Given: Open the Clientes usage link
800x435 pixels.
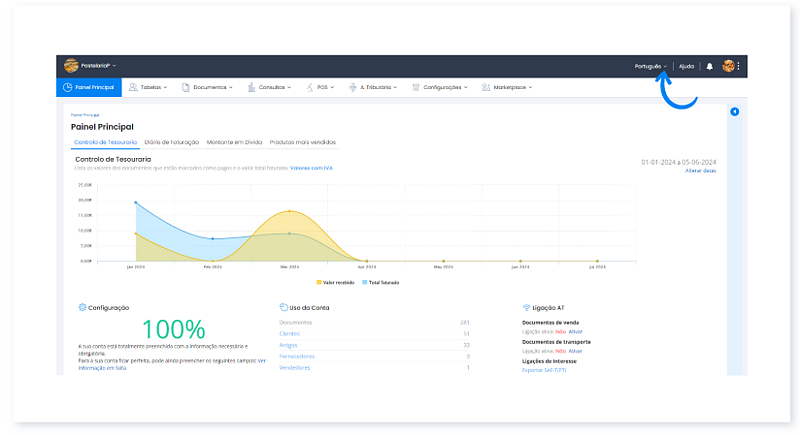Looking at the screenshot, I should tap(289, 334).
